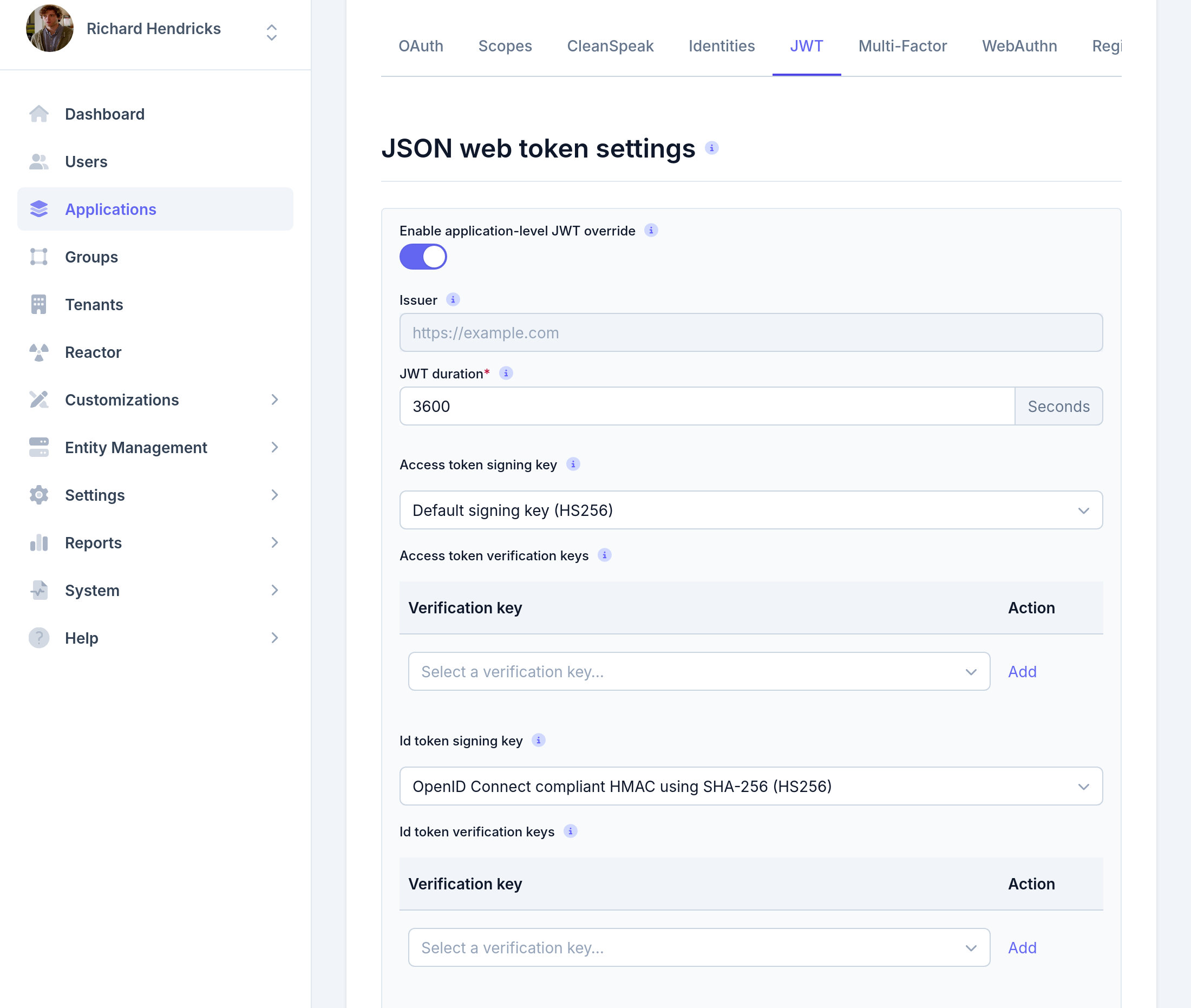Open the Dashboard home icon
The height and width of the screenshot is (1008, 1191).
[39, 114]
